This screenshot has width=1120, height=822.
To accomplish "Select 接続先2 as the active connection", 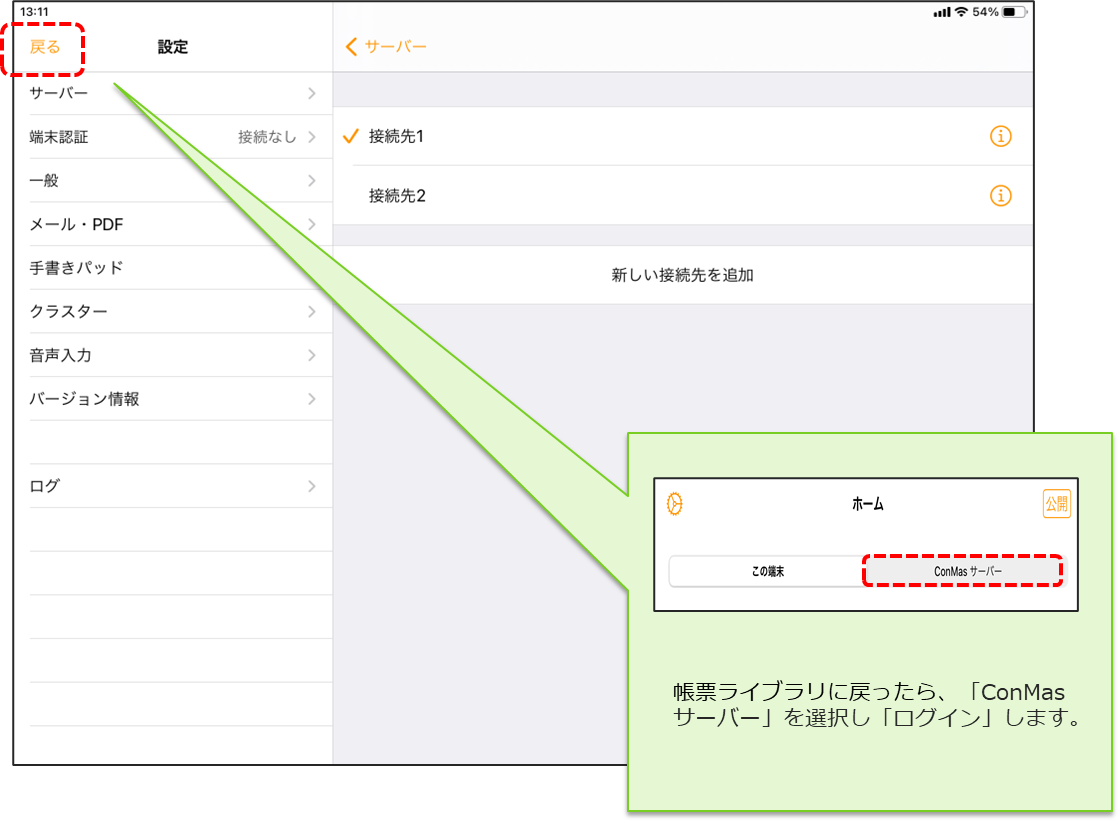I will click(397, 195).
